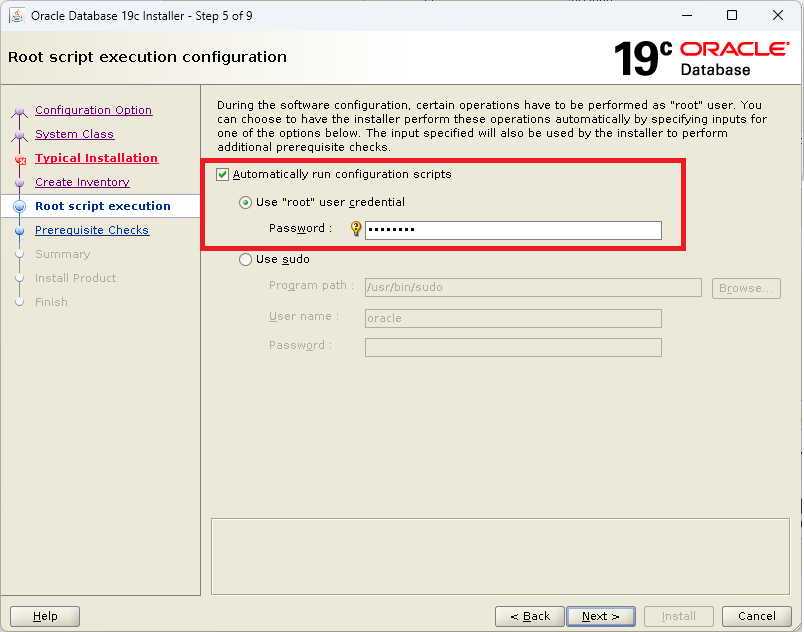Click the sudo User name field

513,318
